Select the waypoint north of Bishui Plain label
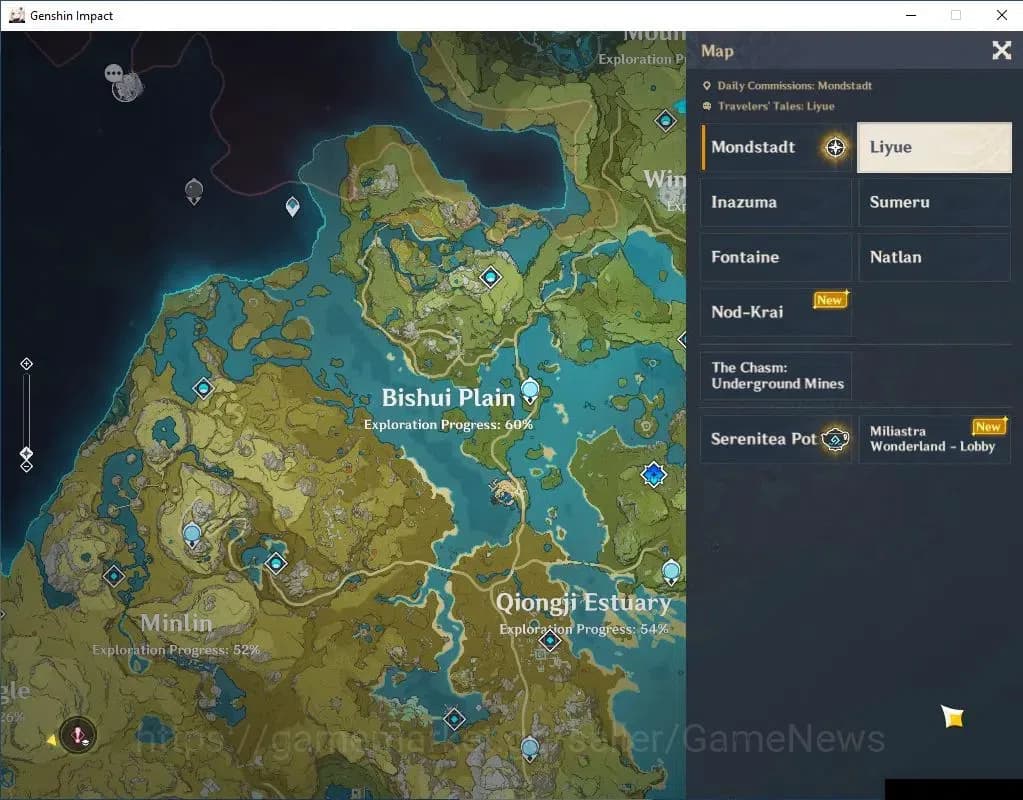This screenshot has width=1023, height=800. pyautogui.click(x=491, y=277)
